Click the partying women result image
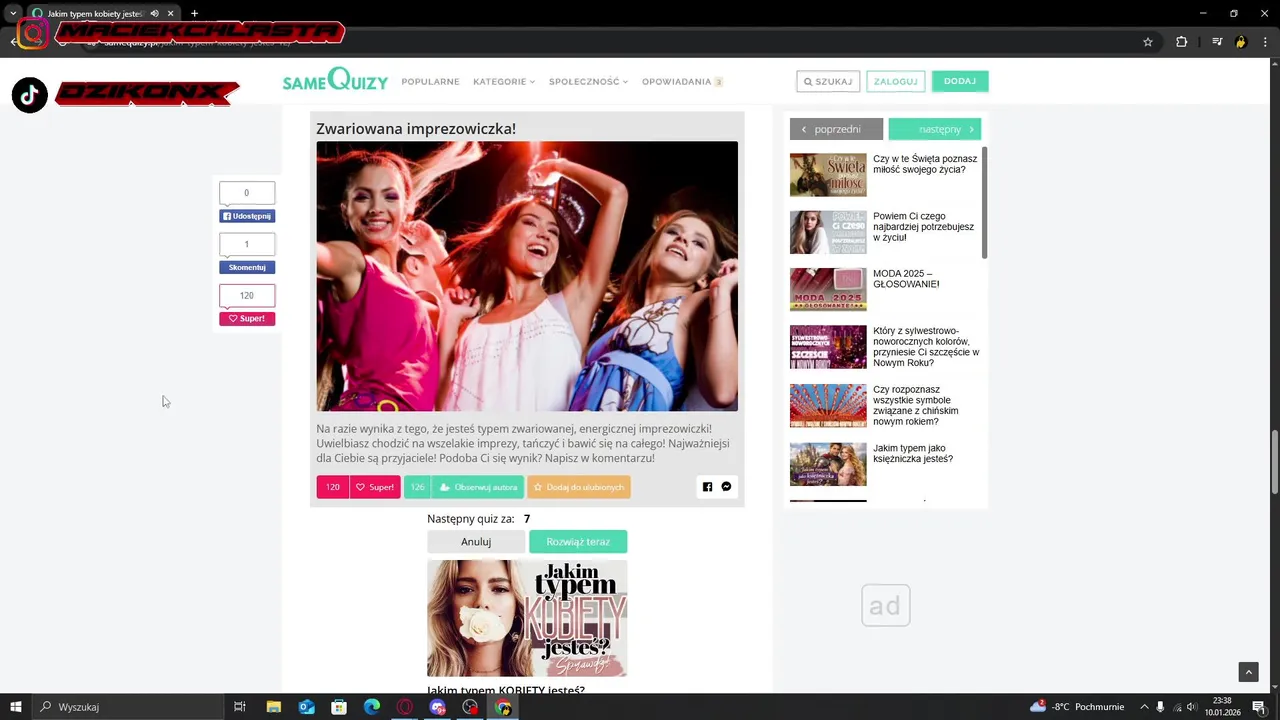The height and width of the screenshot is (720, 1280). 527,276
